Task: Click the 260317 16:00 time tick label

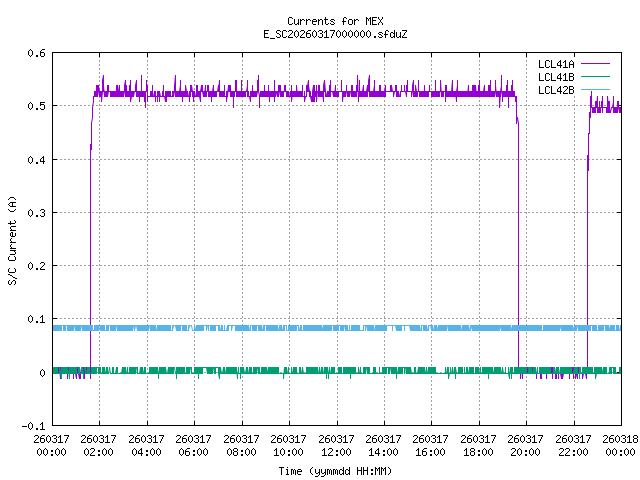Action: coord(431,445)
